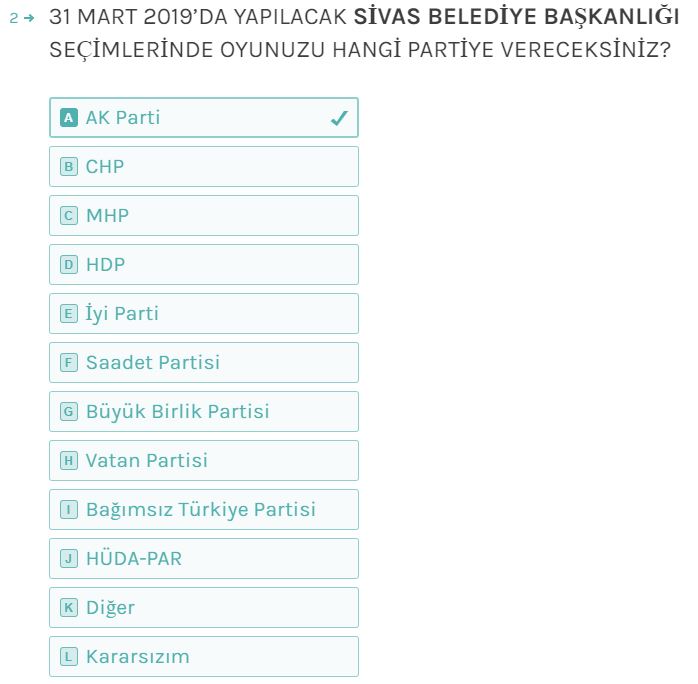Select Saadet Partisi as answer

203,363
